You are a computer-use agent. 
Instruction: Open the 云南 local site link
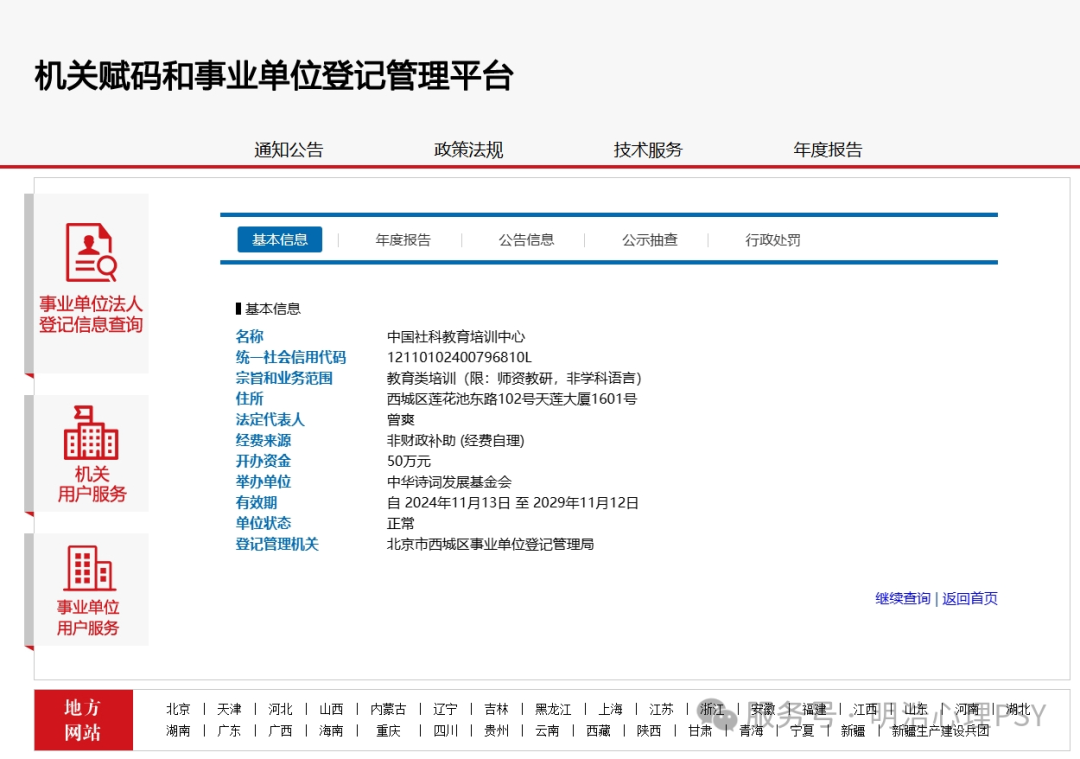pos(547,730)
